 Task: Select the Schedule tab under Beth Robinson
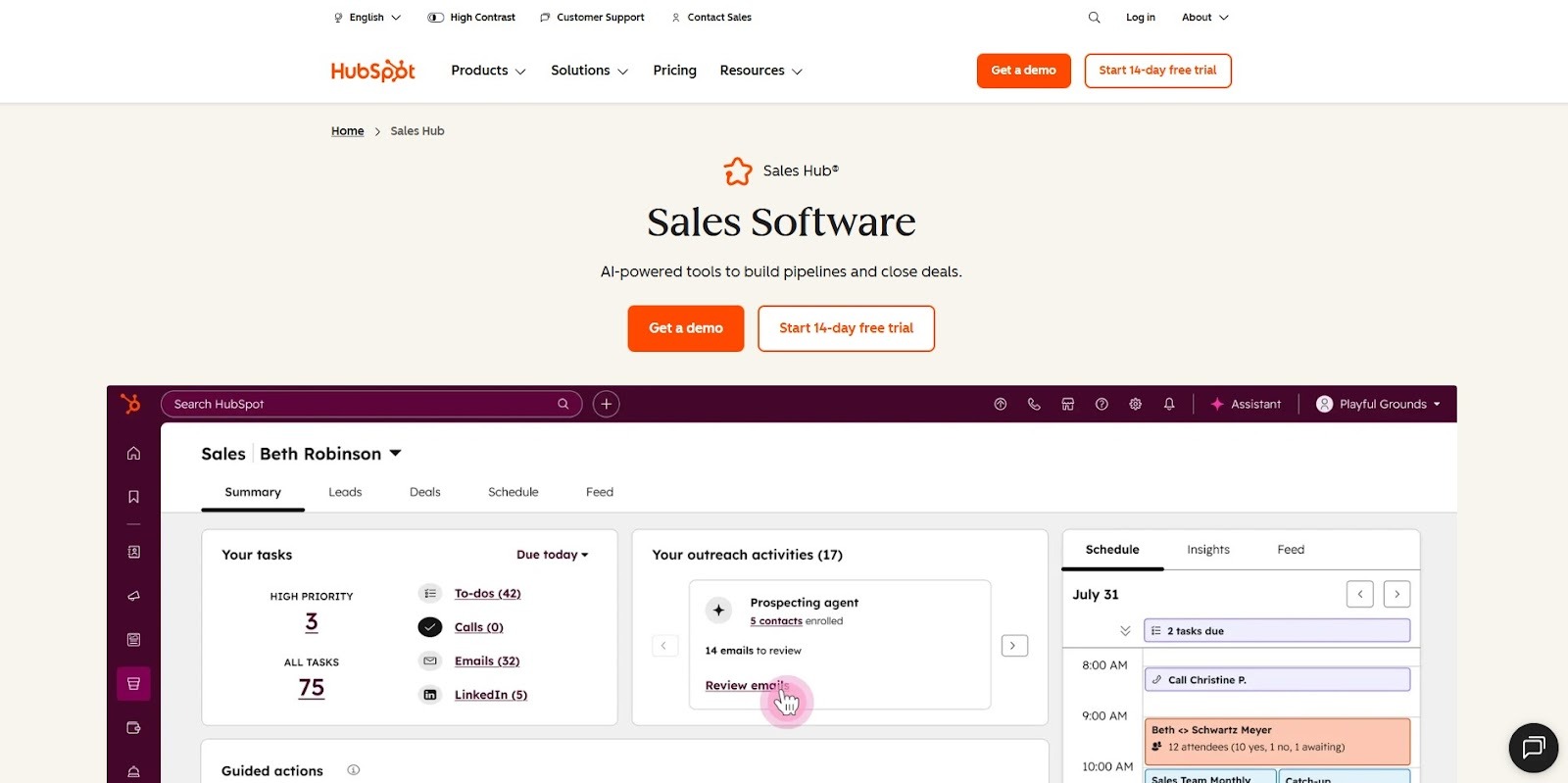tap(514, 492)
